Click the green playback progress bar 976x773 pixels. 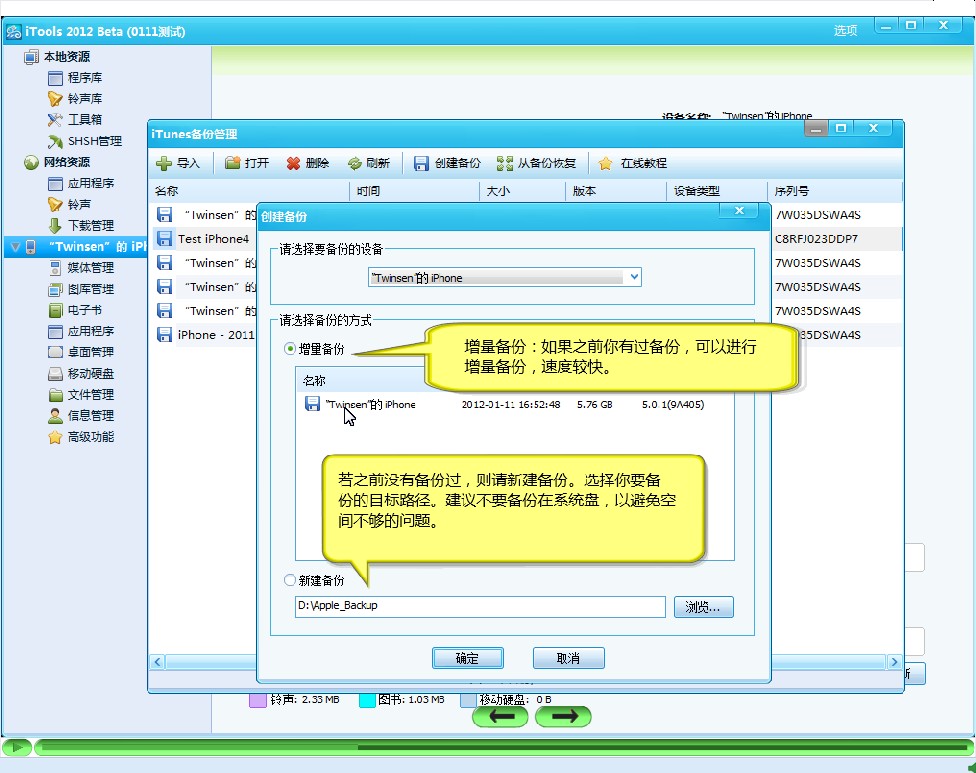pyautogui.click(x=503, y=747)
